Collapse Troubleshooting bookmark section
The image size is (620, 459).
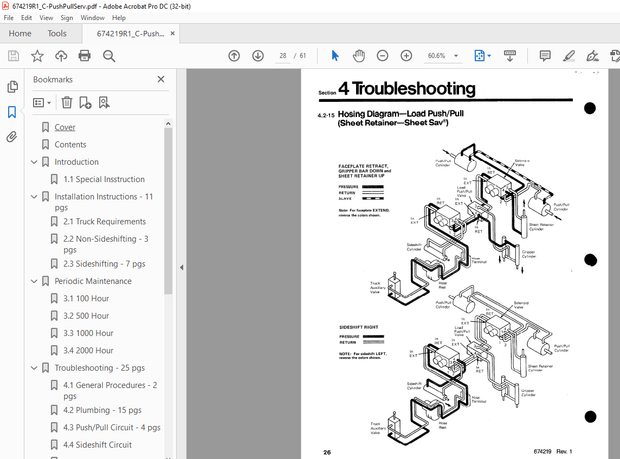click(34, 368)
